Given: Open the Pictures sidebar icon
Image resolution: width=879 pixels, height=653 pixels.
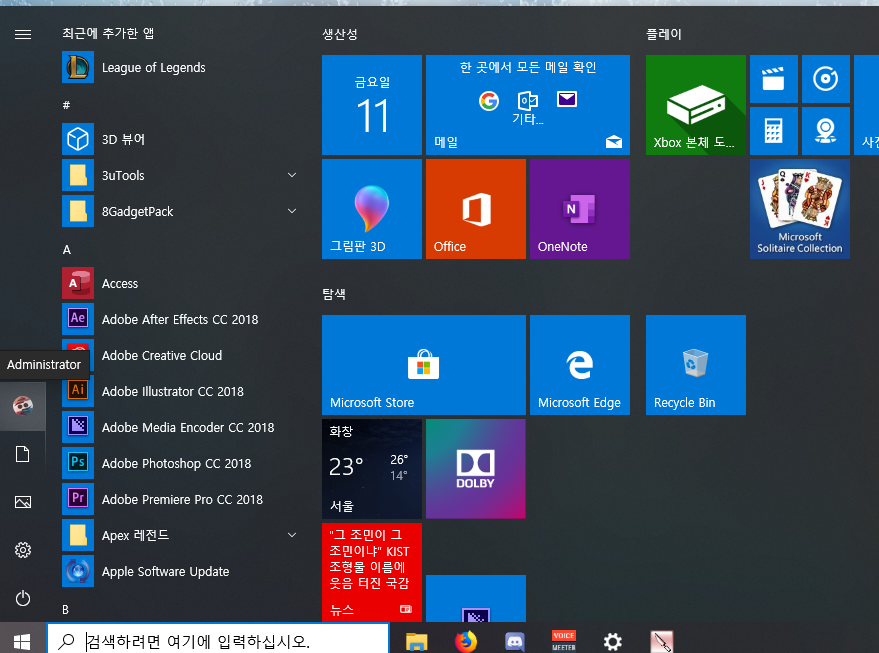Looking at the screenshot, I should (x=22, y=502).
